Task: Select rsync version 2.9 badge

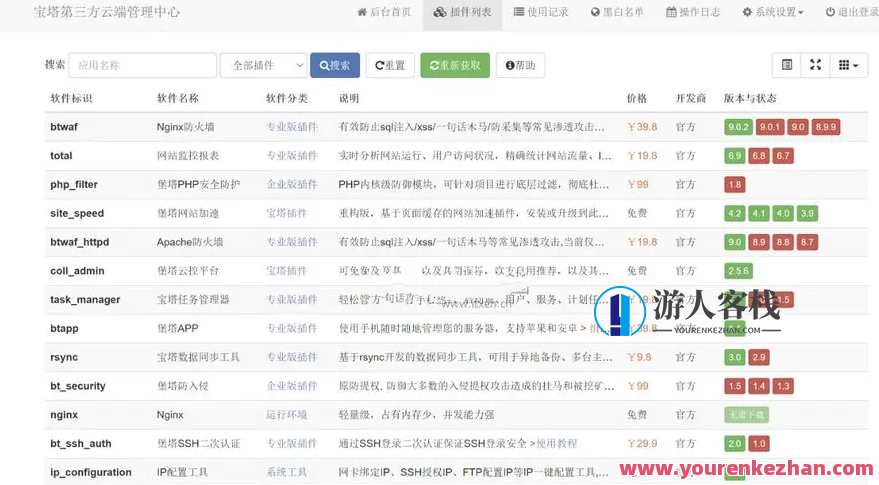Action: tap(758, 357)
